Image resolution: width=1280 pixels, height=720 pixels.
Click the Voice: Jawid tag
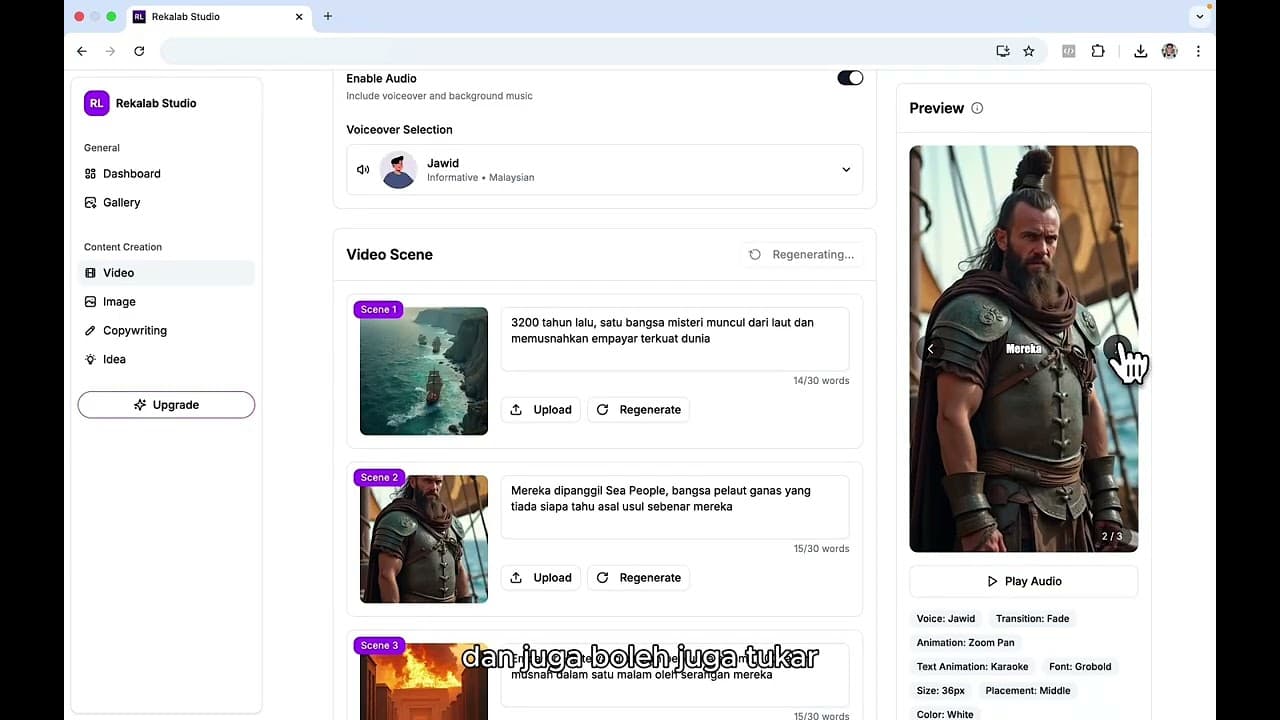click(x=946, y=619)
